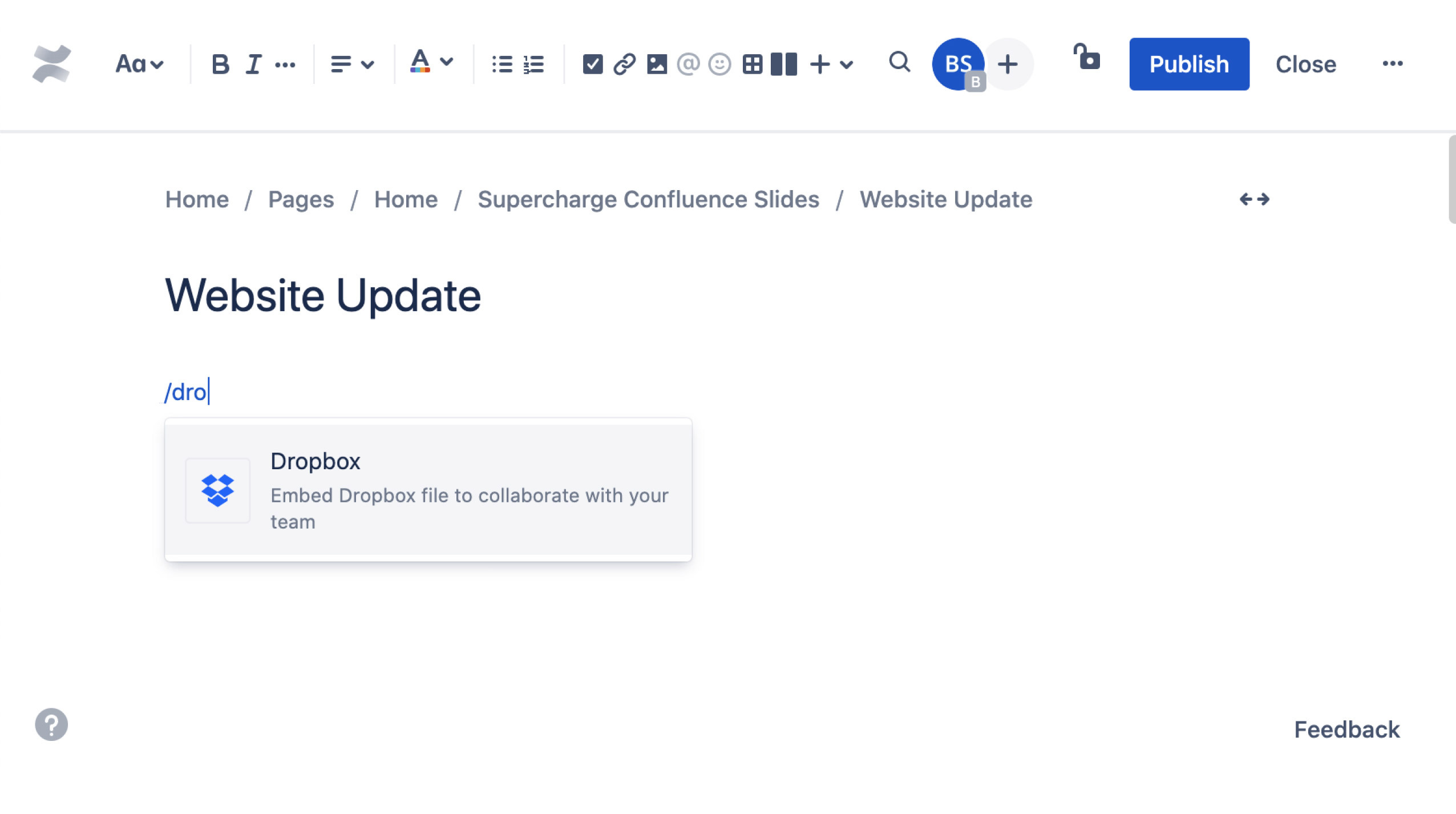Toggle the task list checkbox icon
The width and height of the screenshot is (1456, 814).
(x=591, y=64)
